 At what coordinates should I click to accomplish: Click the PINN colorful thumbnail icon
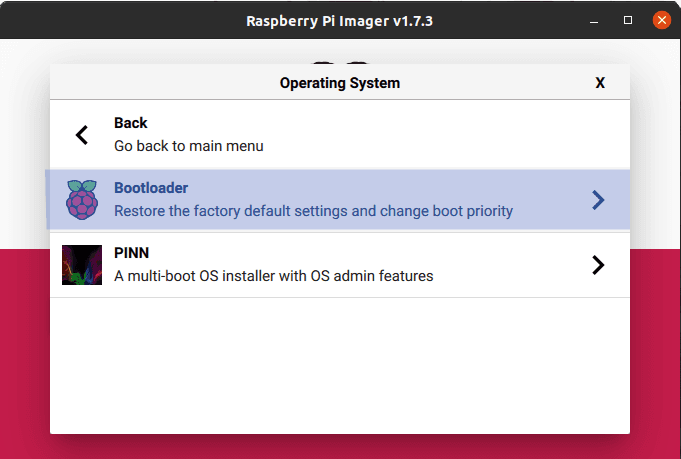pos(82,265)
